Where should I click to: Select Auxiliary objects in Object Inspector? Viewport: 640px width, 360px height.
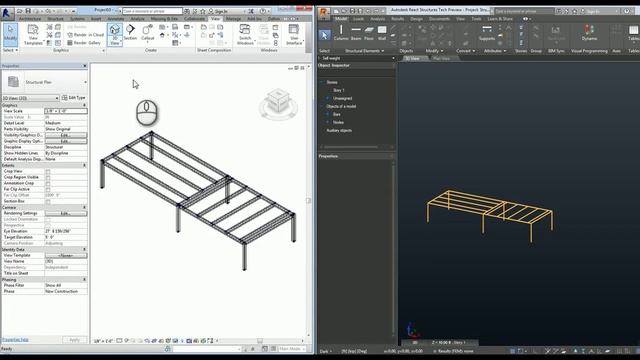(x=339, y=131)
